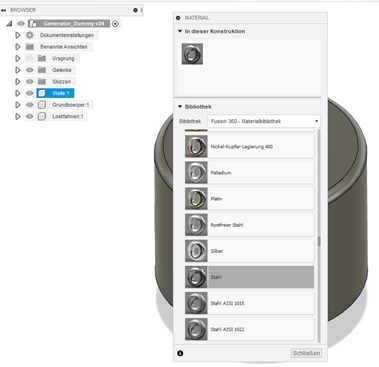
Task: Click the Schließen button
Action: (306, 353)
